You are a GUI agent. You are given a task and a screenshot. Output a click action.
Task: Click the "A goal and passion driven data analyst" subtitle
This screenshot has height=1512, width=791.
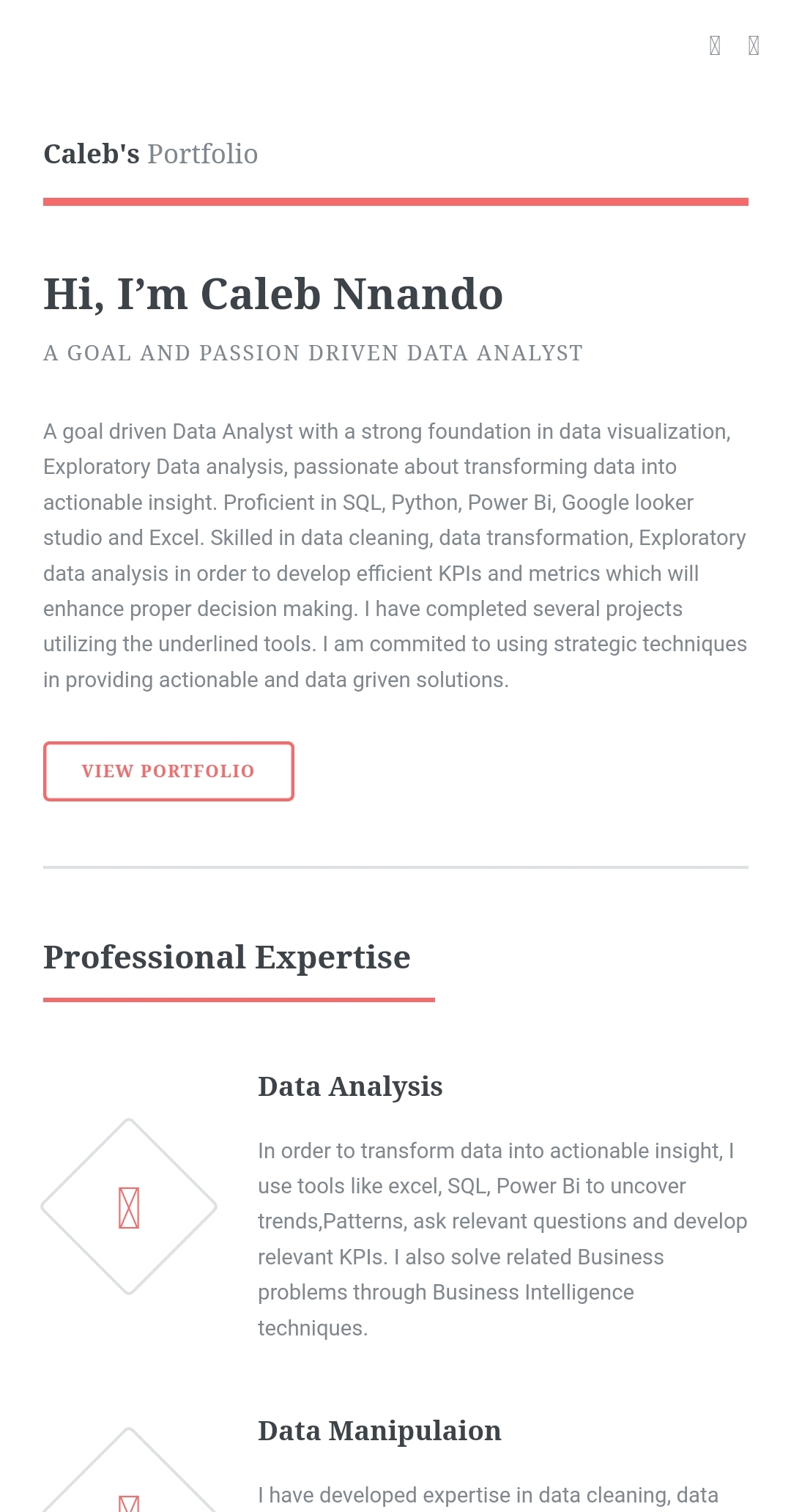tap(313, 353)
